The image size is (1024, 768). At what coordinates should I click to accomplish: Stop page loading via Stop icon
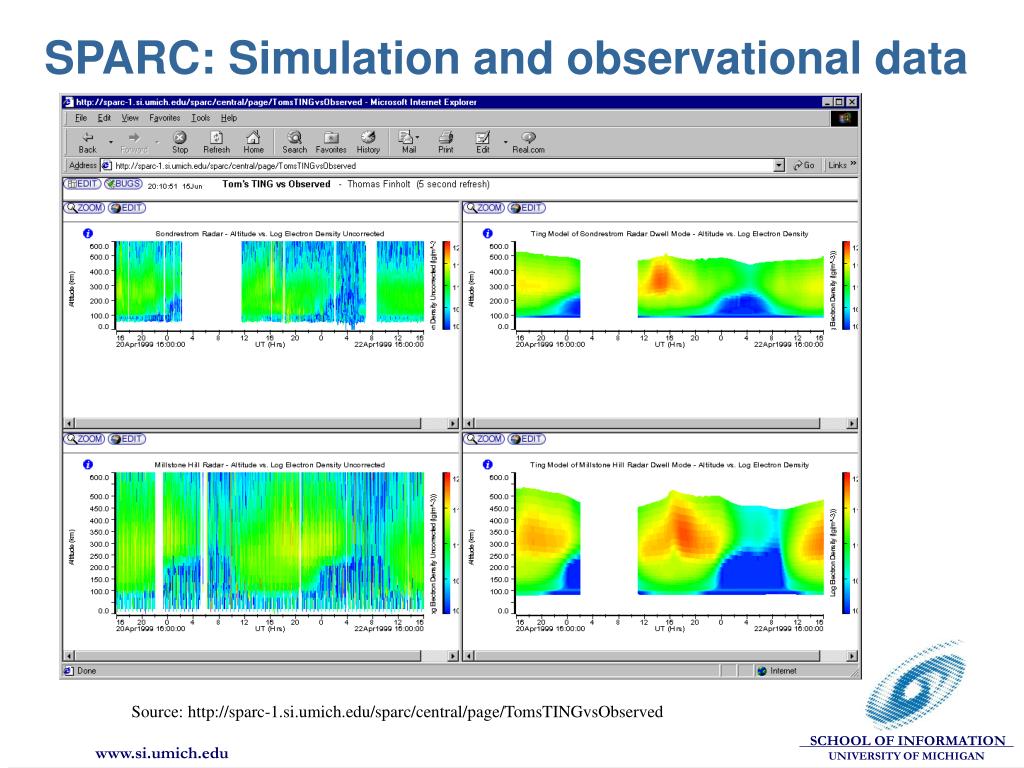coord(180,142)
